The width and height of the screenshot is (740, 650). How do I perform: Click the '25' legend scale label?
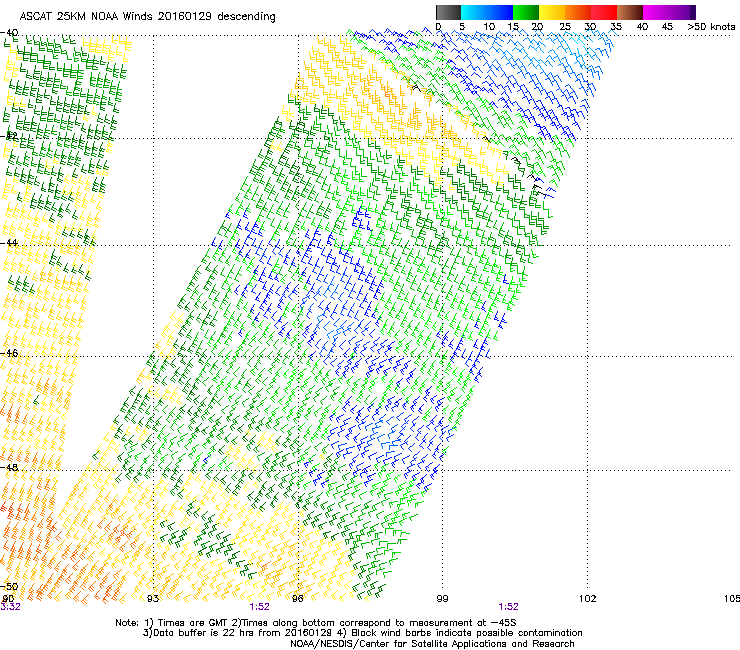coord(565,27)
